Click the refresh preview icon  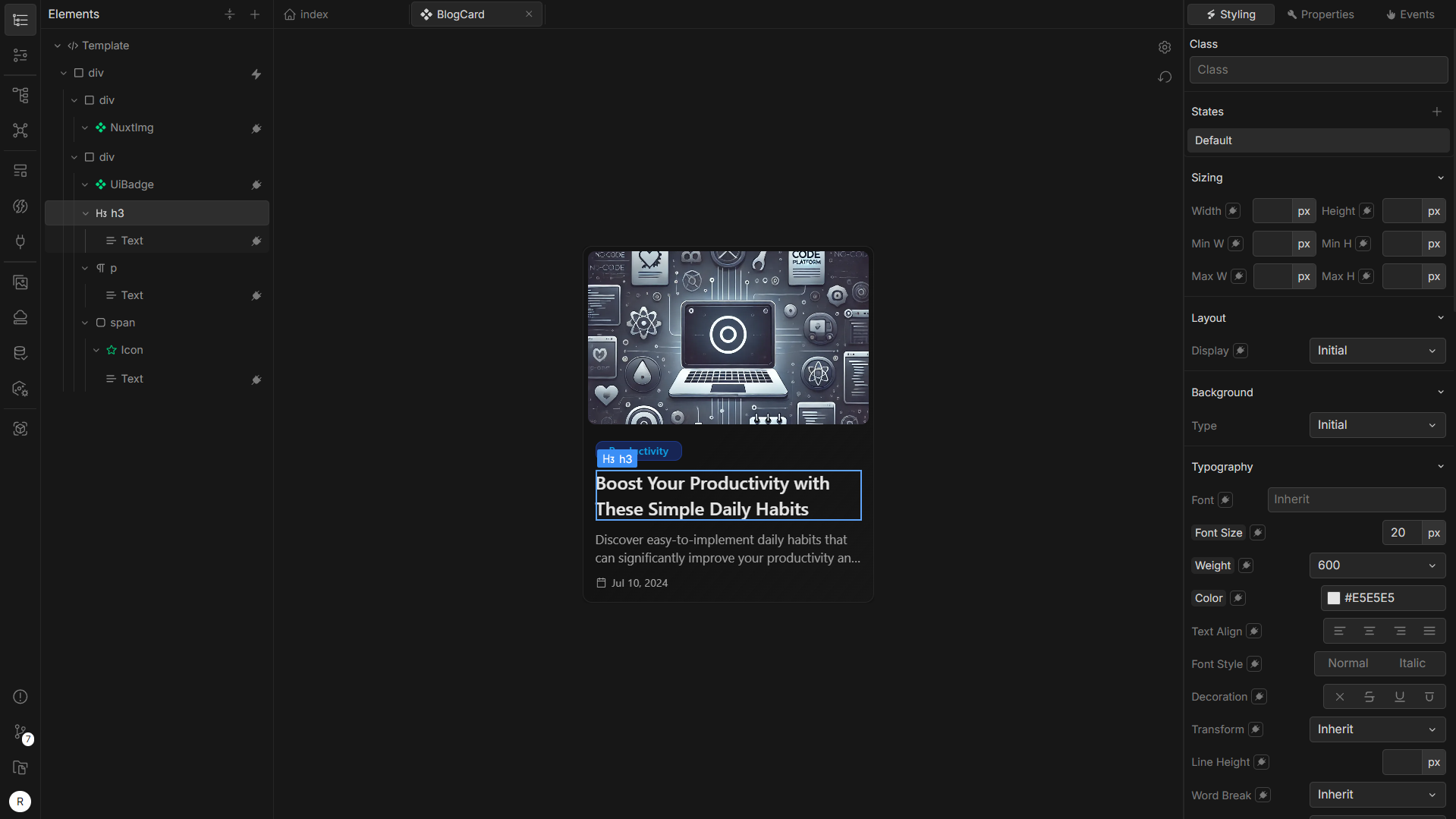(1165, 77)
